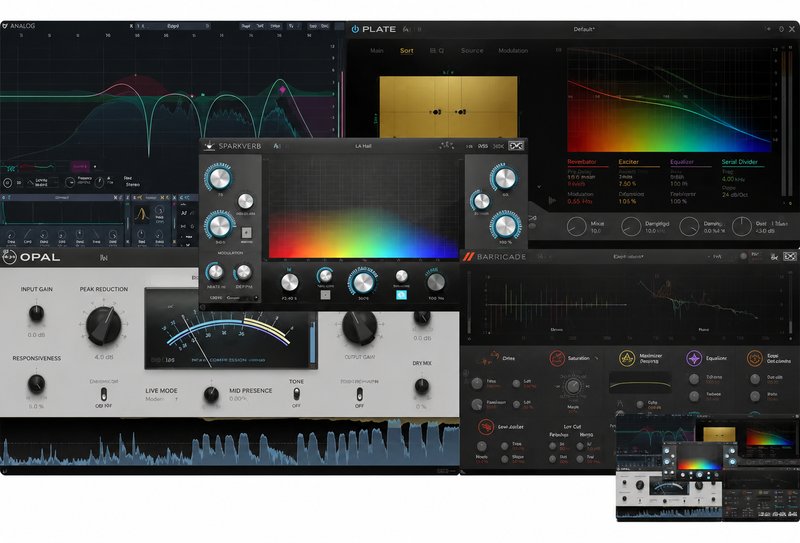800x543 pixels.
Task: Open the Live Mode Modern dropdown in Opal
Action: click(x=161, y=399)
